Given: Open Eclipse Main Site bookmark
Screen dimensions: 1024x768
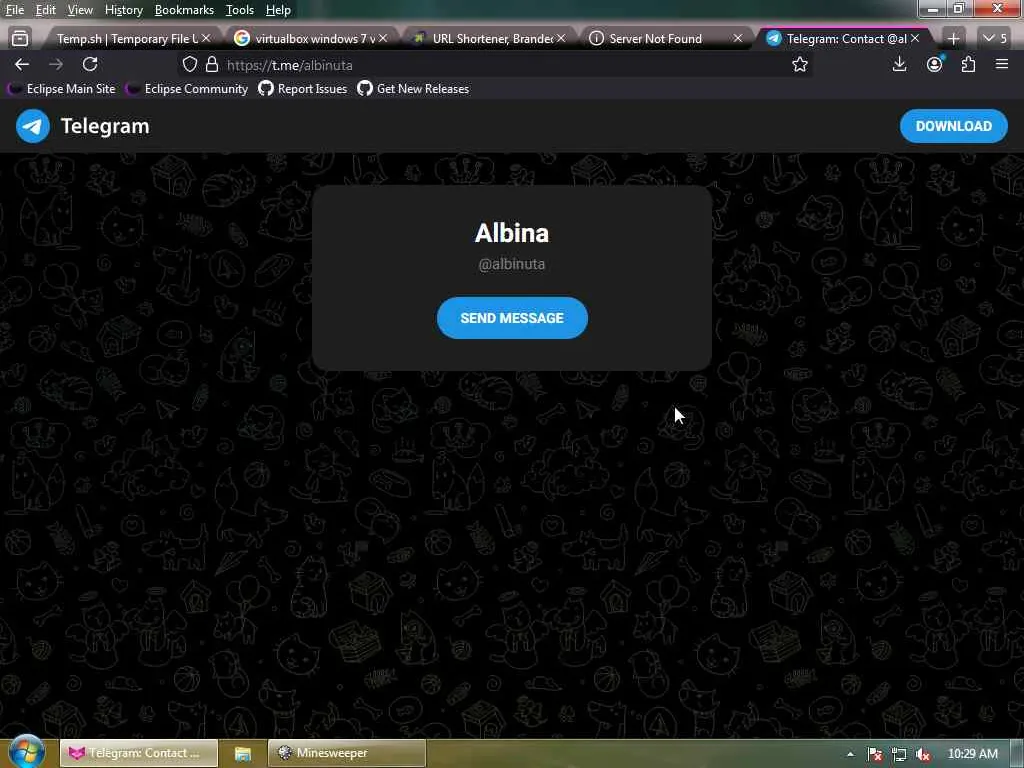Looking at the screenshot, I should click(x=61, y=89).
